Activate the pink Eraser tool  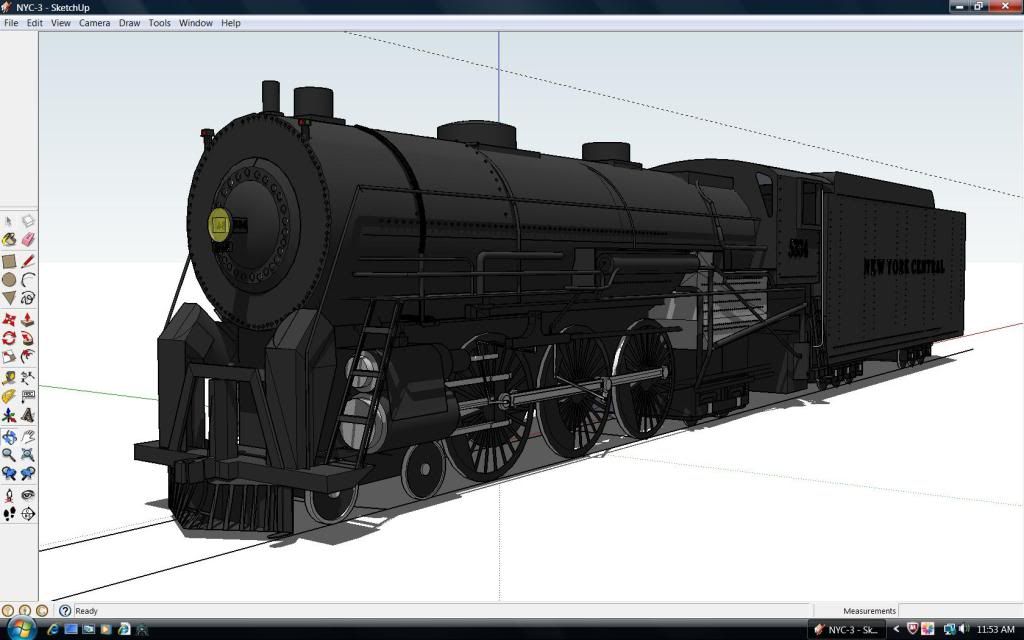tap(27, 240)
